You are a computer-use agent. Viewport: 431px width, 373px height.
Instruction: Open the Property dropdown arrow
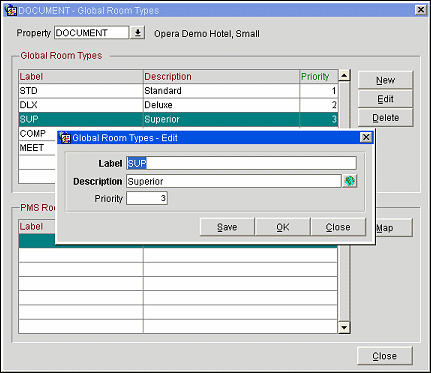pos(137,33)
